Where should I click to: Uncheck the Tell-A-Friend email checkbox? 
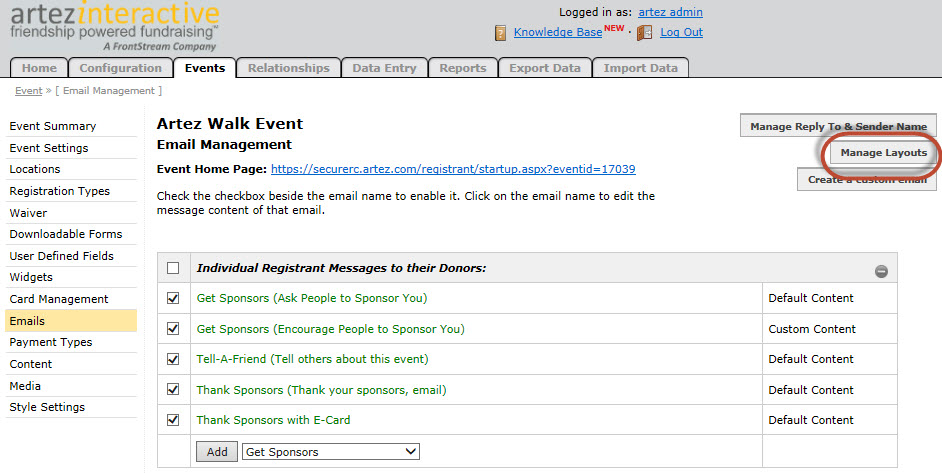pyautogui.click(x=173, y=359)
